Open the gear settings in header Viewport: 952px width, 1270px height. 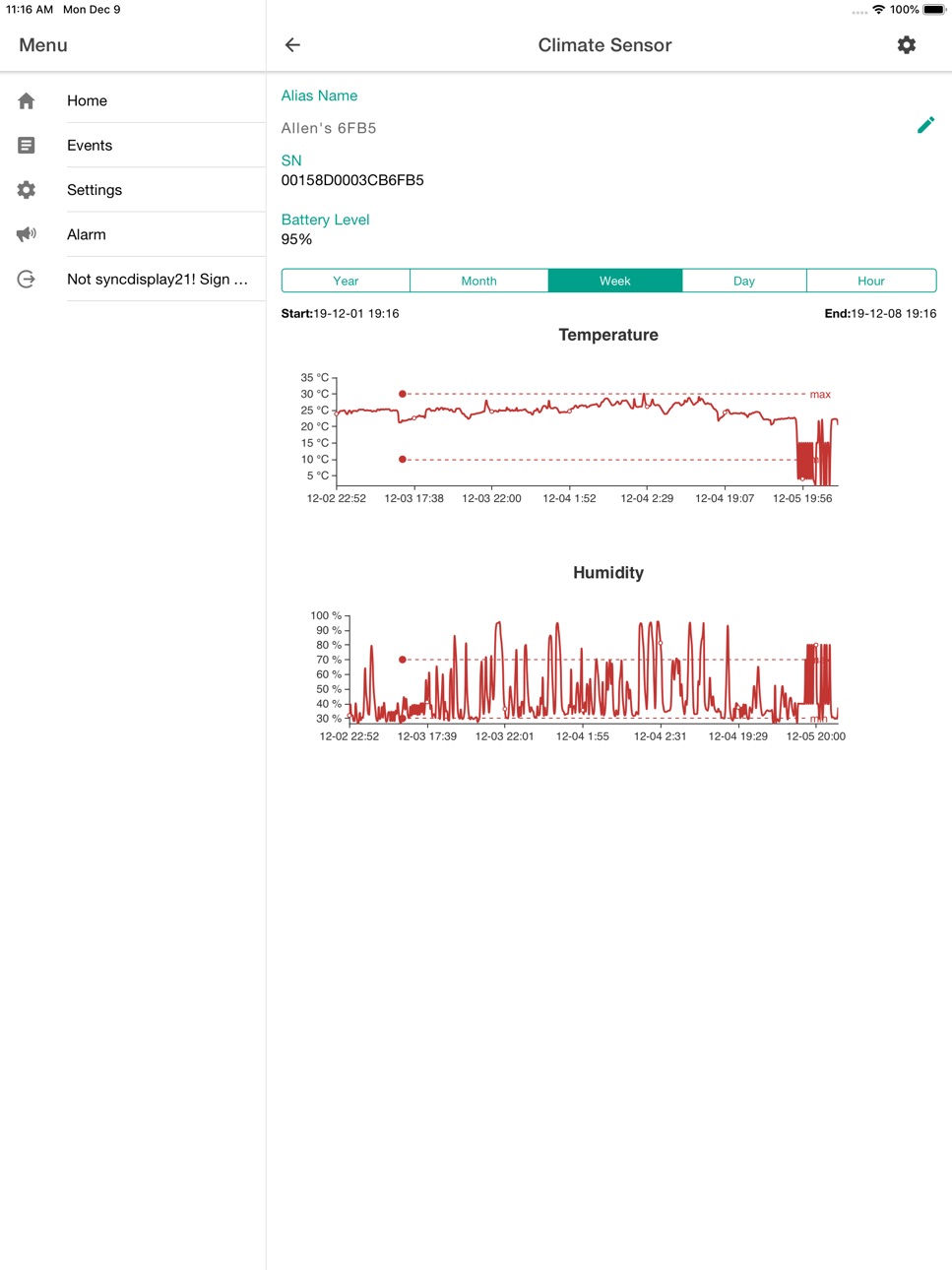click(x=907, y=45)
